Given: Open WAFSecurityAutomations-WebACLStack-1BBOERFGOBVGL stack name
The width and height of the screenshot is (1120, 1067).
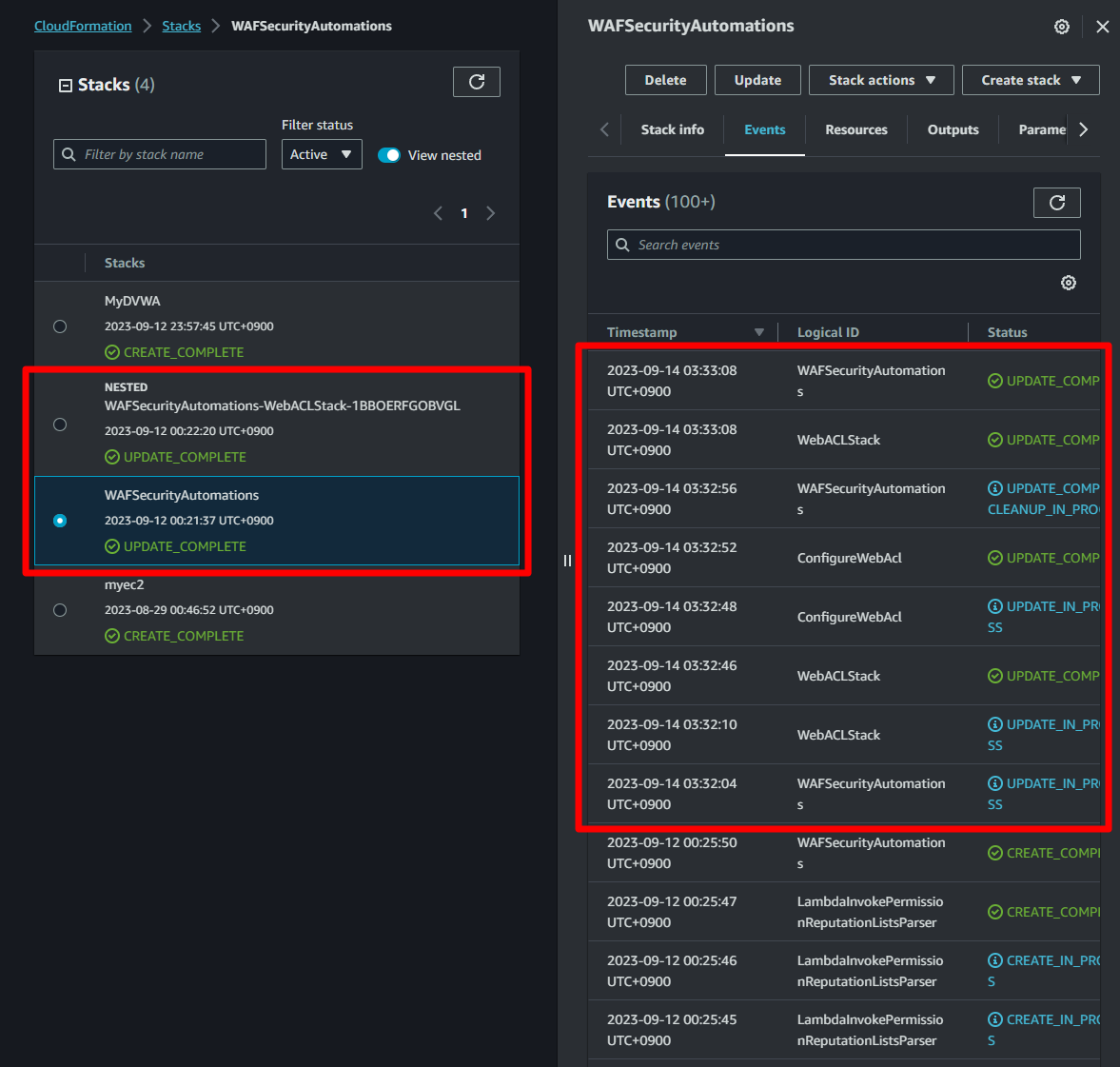Looking at the screenshot, I should [x=283, y=405].
